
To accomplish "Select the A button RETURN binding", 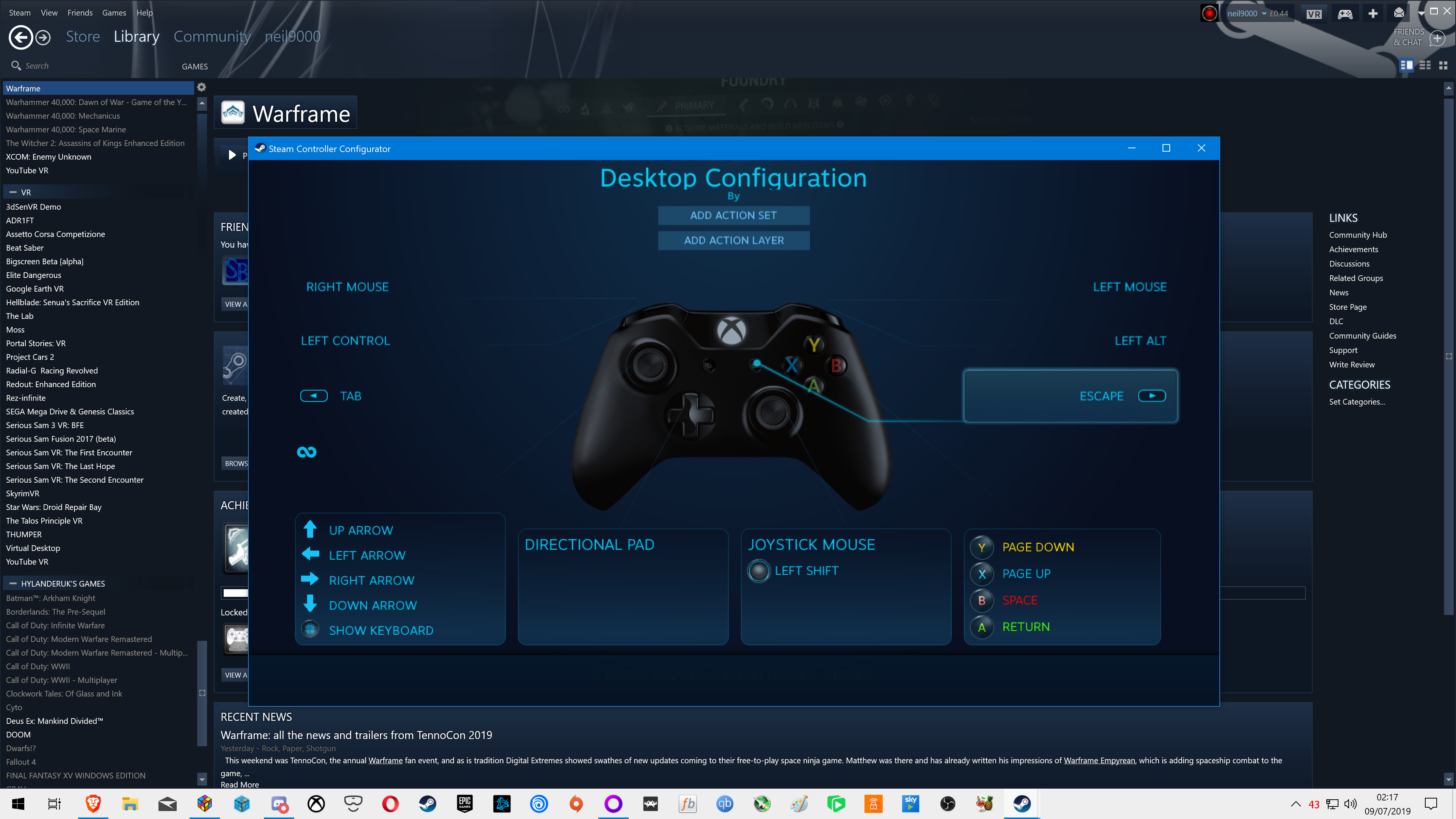I will pos(1010,627).
